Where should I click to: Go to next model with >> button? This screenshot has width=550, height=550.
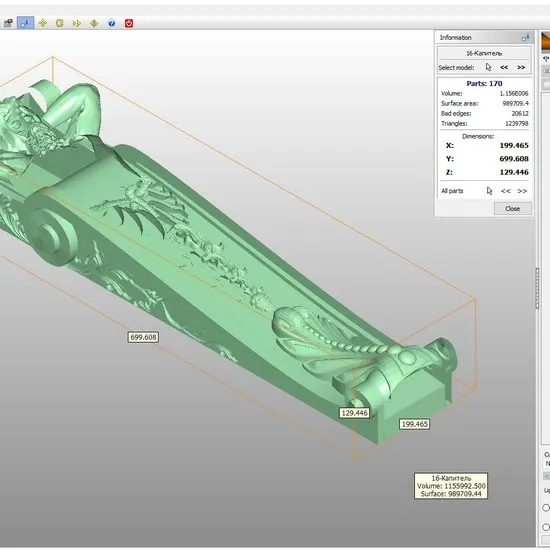521,67
